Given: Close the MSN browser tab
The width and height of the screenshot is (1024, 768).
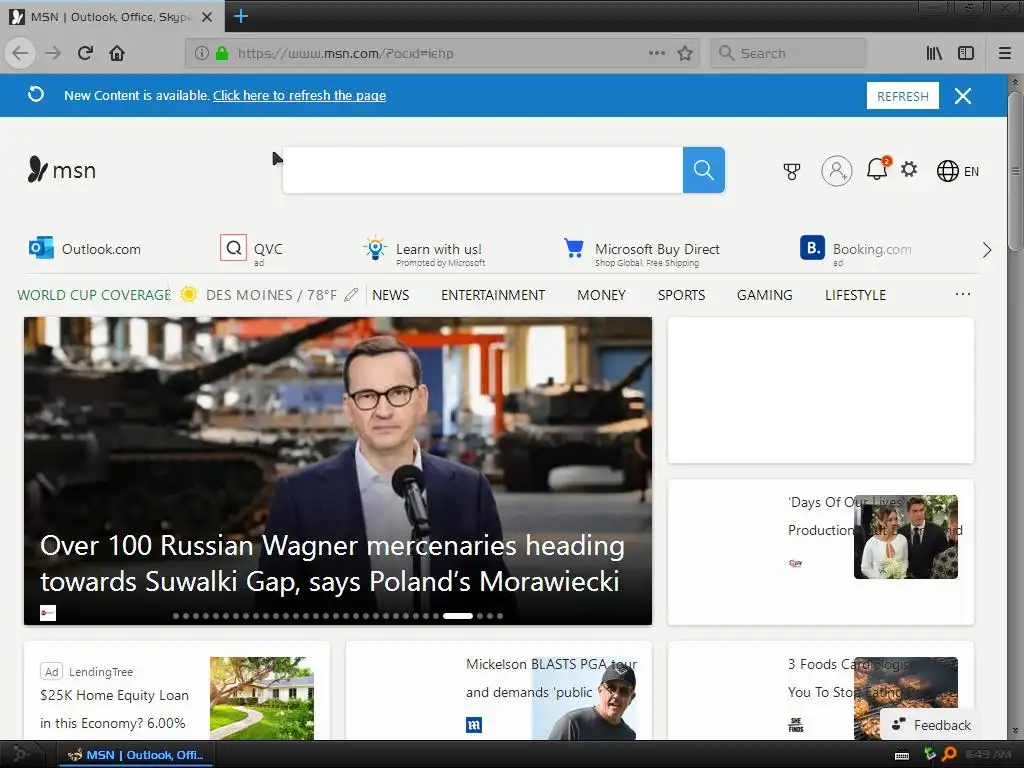Looking at the screenshot, I should point(206,17).
